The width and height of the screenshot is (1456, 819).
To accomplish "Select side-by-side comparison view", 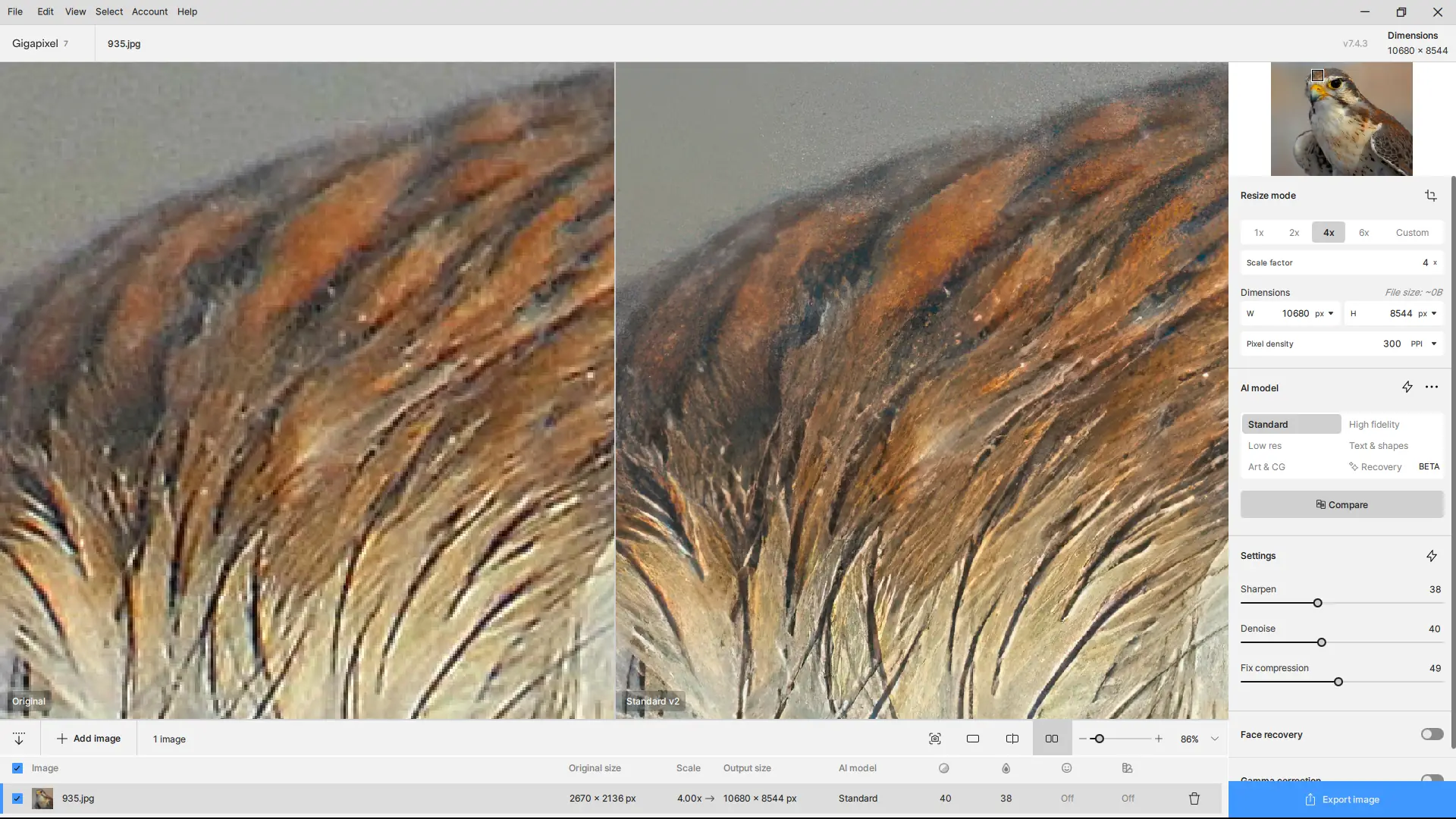I will (1051, 739).
